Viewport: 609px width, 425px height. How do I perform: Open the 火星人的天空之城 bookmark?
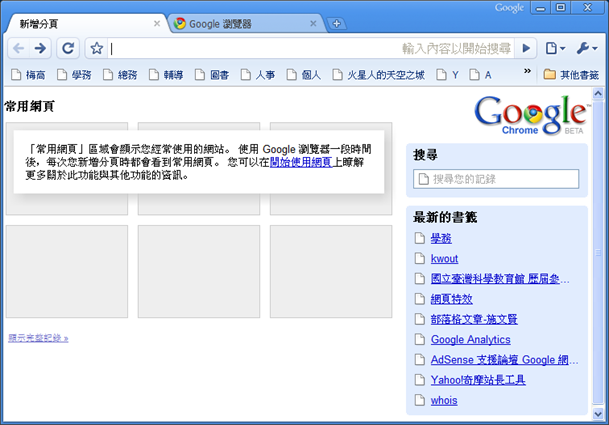(379, 75)
